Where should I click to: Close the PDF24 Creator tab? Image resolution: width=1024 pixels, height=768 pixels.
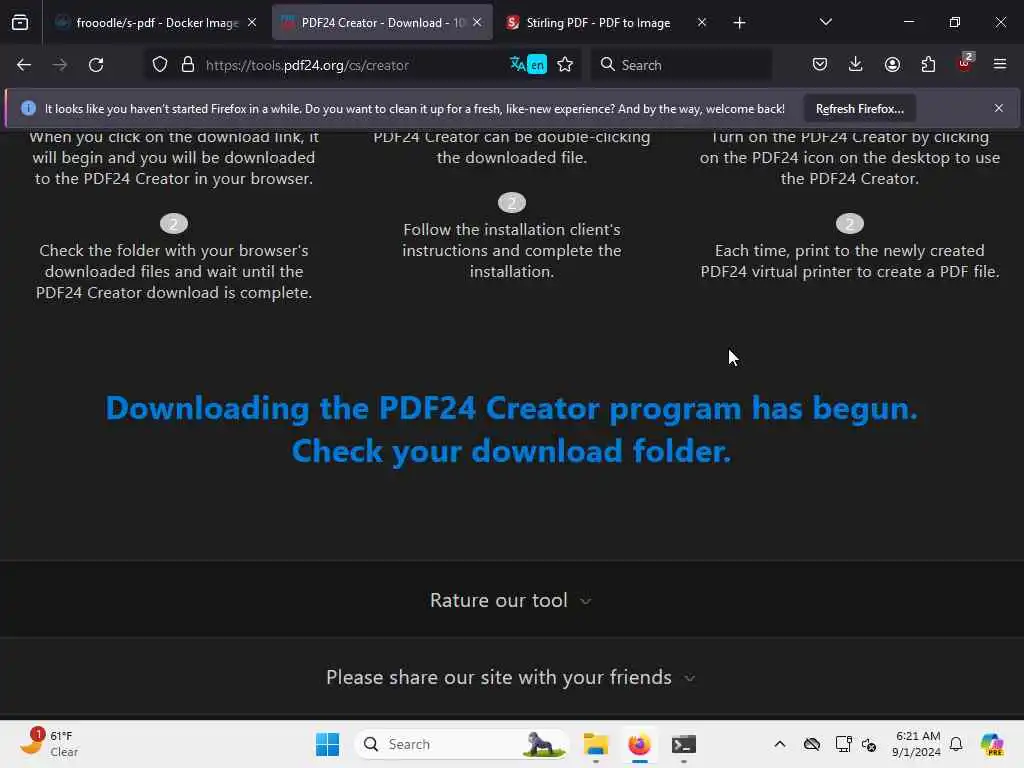coord(477,23)
